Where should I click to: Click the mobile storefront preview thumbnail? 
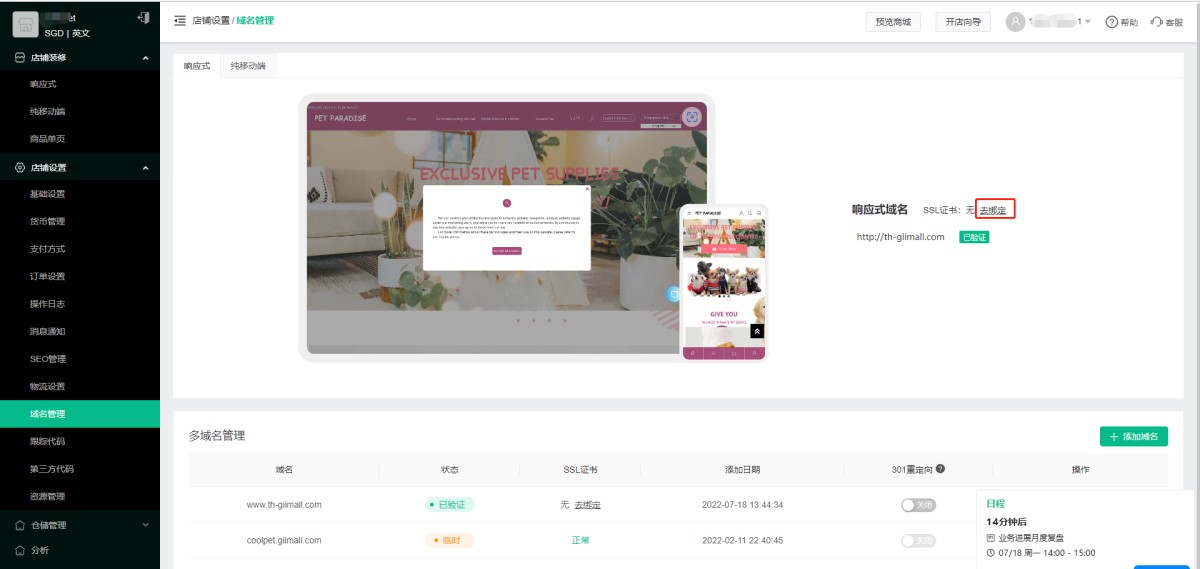click(x=723, y=283)
